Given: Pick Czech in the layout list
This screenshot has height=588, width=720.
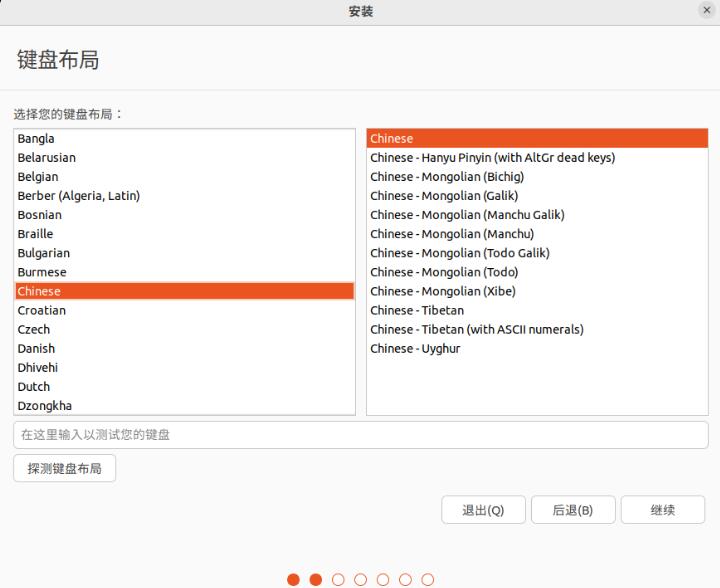Looking at the screenshot, I should (x=33, y=329).
